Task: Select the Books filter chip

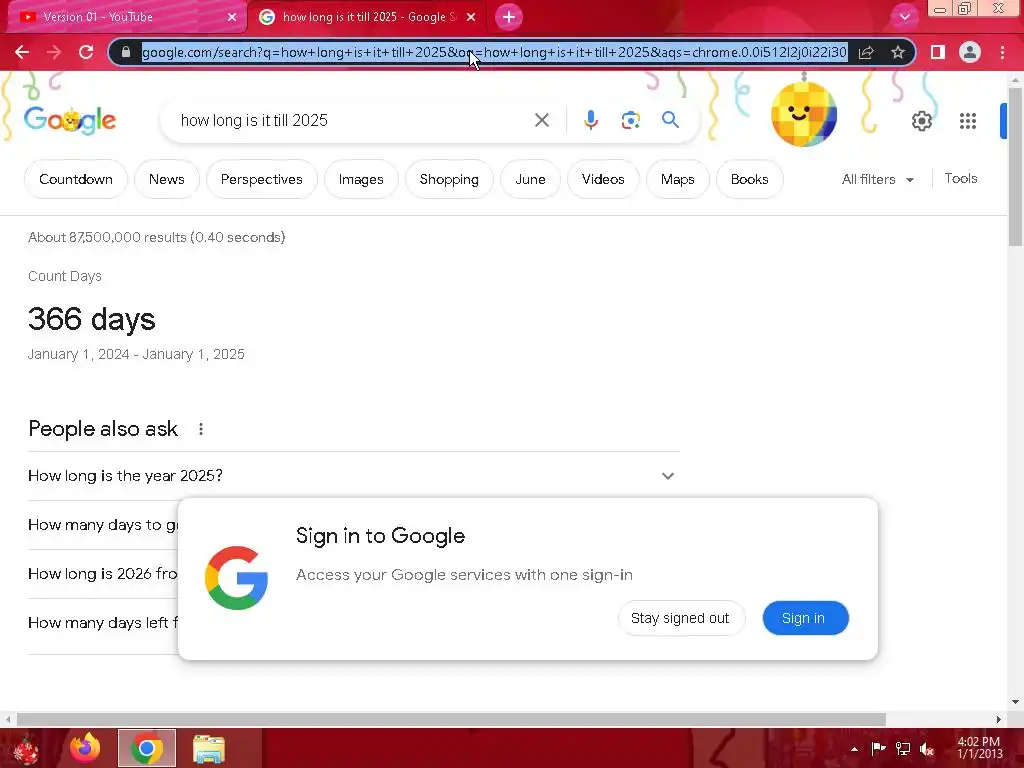Action: click(750, 179)
